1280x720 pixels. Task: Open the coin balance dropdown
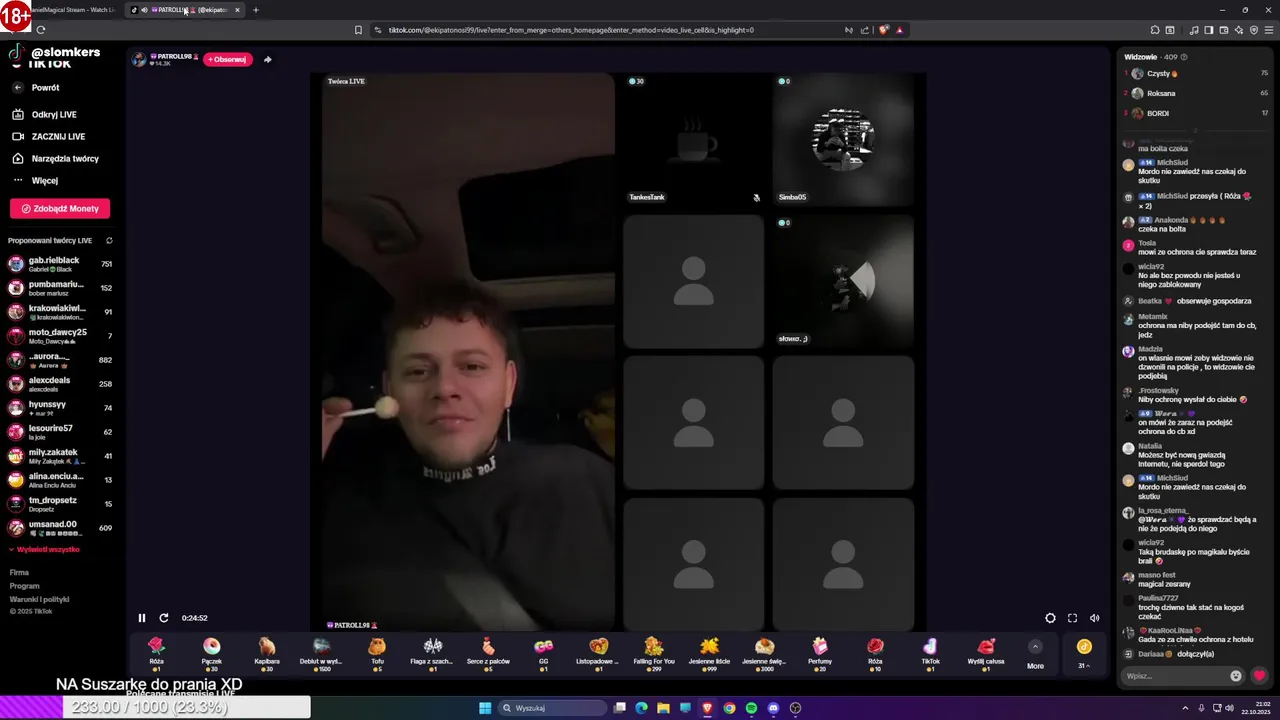(1083, 654)
